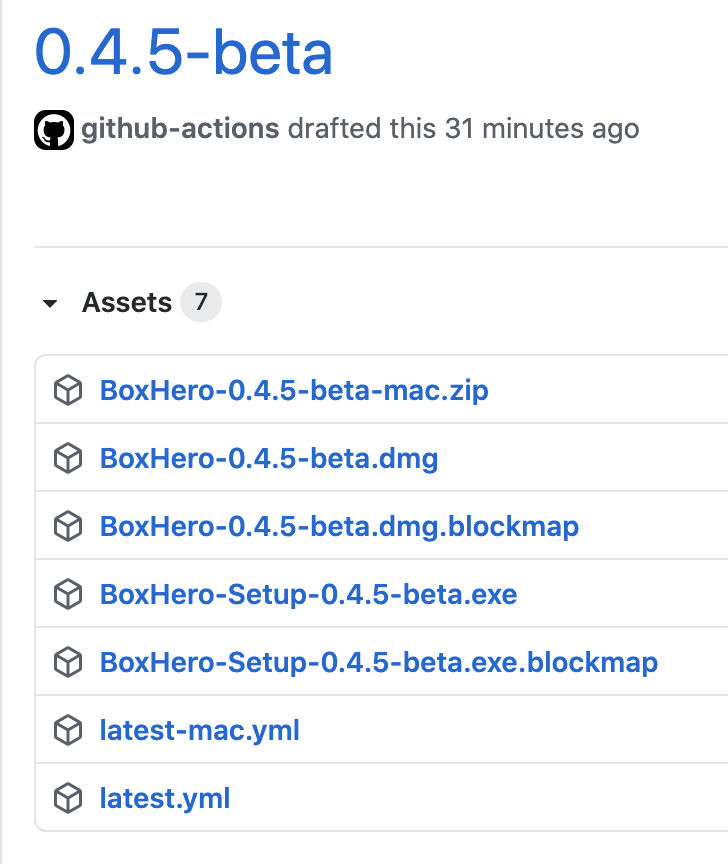Image resolution: width=728 pixels, height=864 pixels.
Task: Click package icon beside latest-mac.yml
Action: tap(67, 731)
